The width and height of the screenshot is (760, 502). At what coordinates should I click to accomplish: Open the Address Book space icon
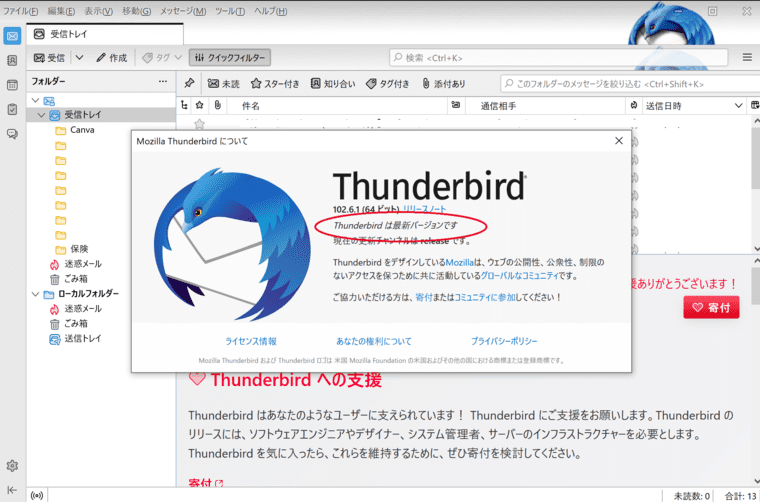(12, 61)
